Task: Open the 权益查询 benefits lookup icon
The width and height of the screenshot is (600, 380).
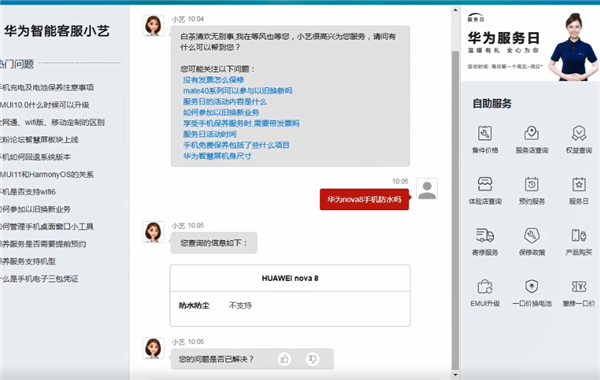Action: (579, 134)
